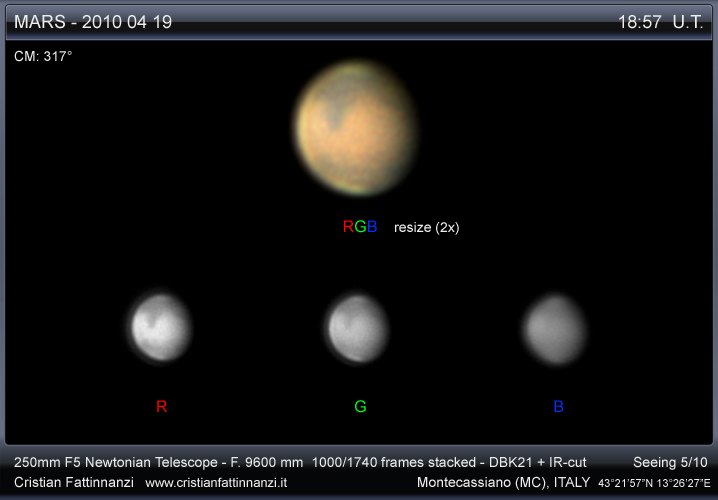Open the www.cristianfattinnanzi.it website link
718x500 pixels.
click(x=216, y=483)
